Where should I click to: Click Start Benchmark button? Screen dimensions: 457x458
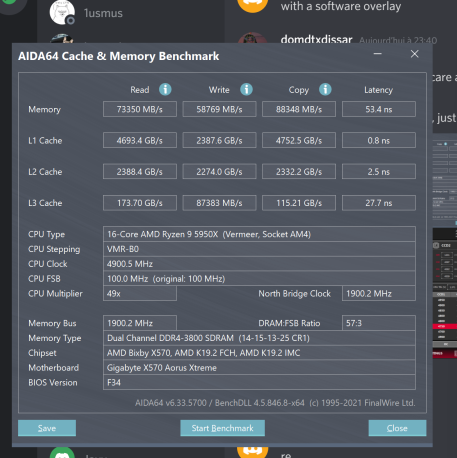[x=222, y=428]
